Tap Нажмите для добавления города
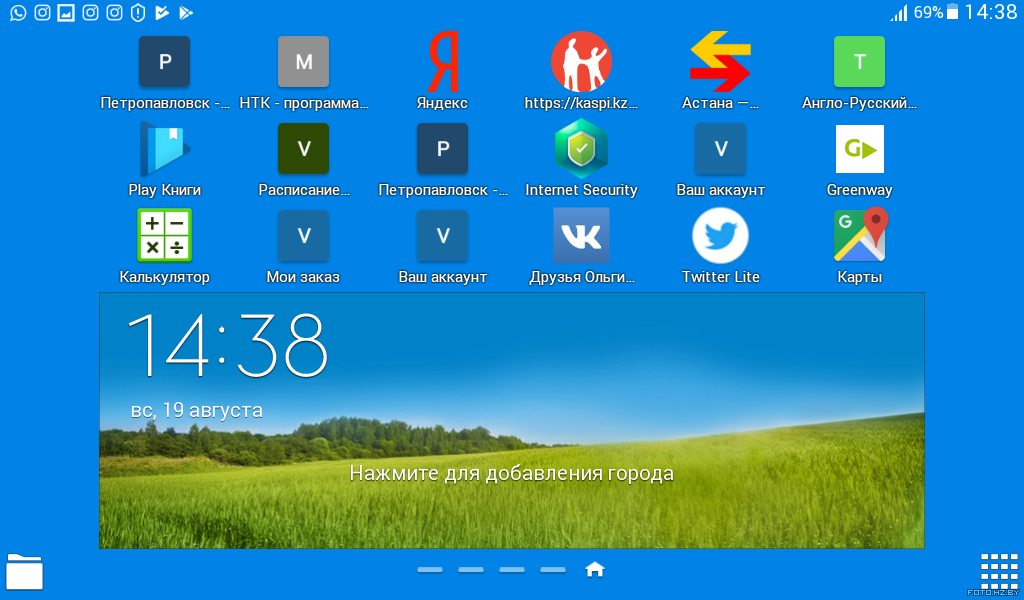 [511, 473]
